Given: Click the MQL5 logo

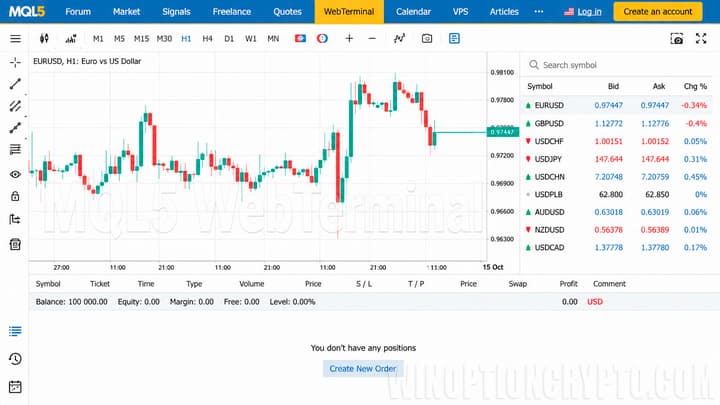Looking at the screenshot, I should [27, 11].
